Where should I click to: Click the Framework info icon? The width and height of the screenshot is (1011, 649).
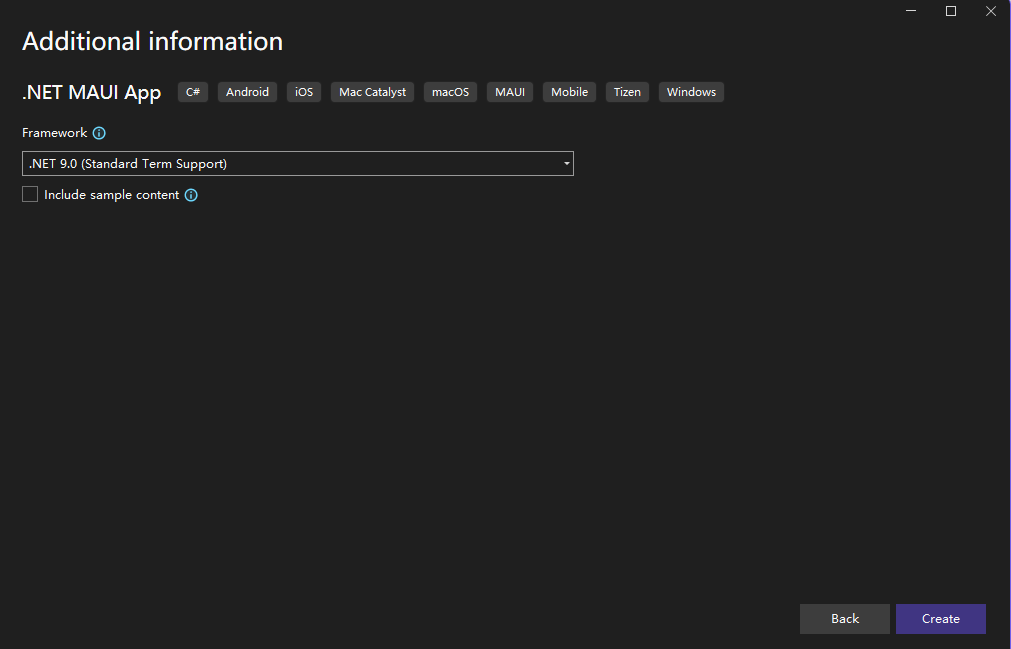(x=99, y=133)
